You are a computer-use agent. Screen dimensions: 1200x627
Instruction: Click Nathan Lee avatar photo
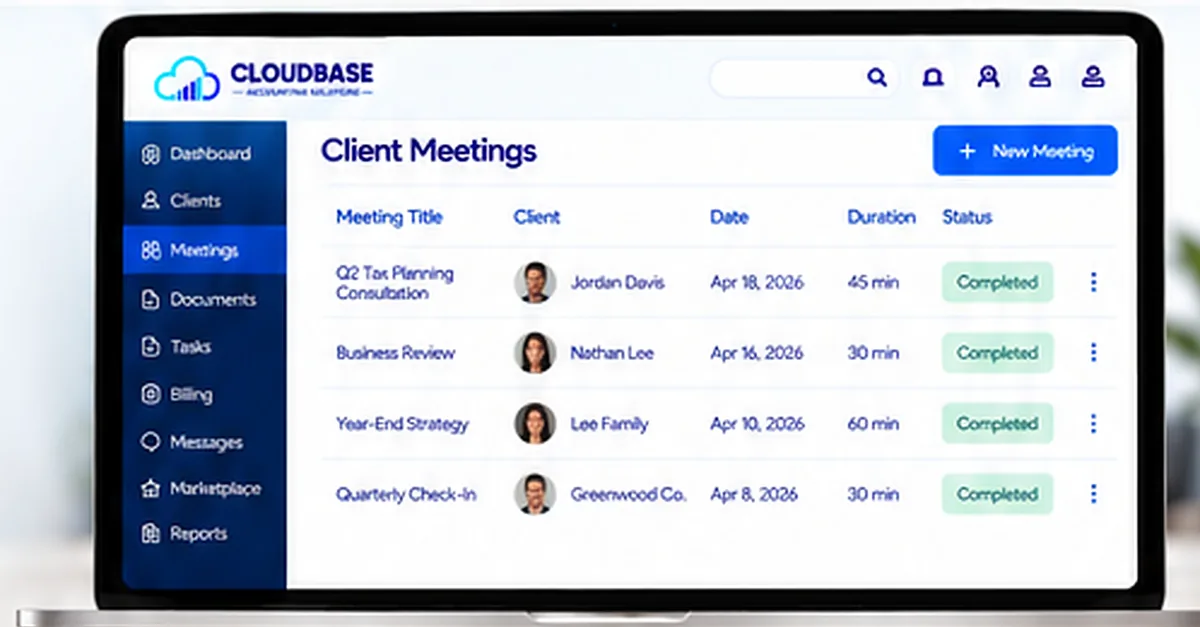[x=535, y=352]
